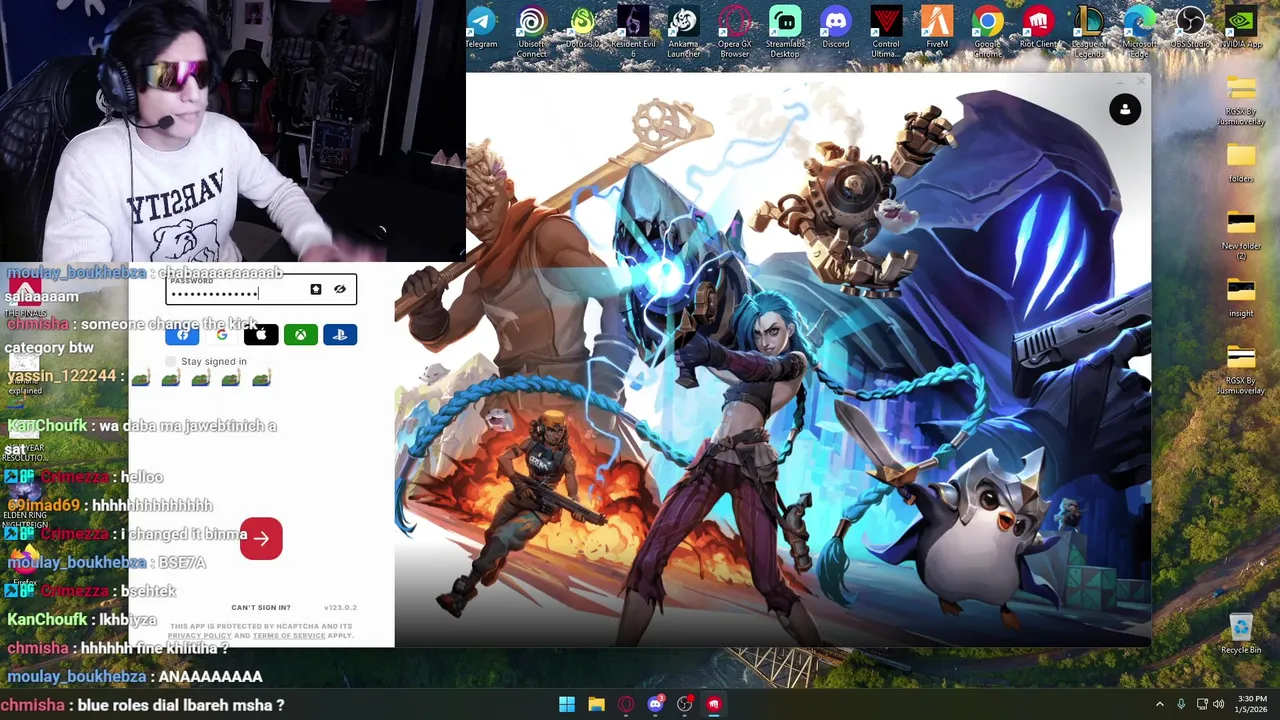The image size is (1280, 720).
Task: Open File Explorer from the taskbar
Action: 596,704
